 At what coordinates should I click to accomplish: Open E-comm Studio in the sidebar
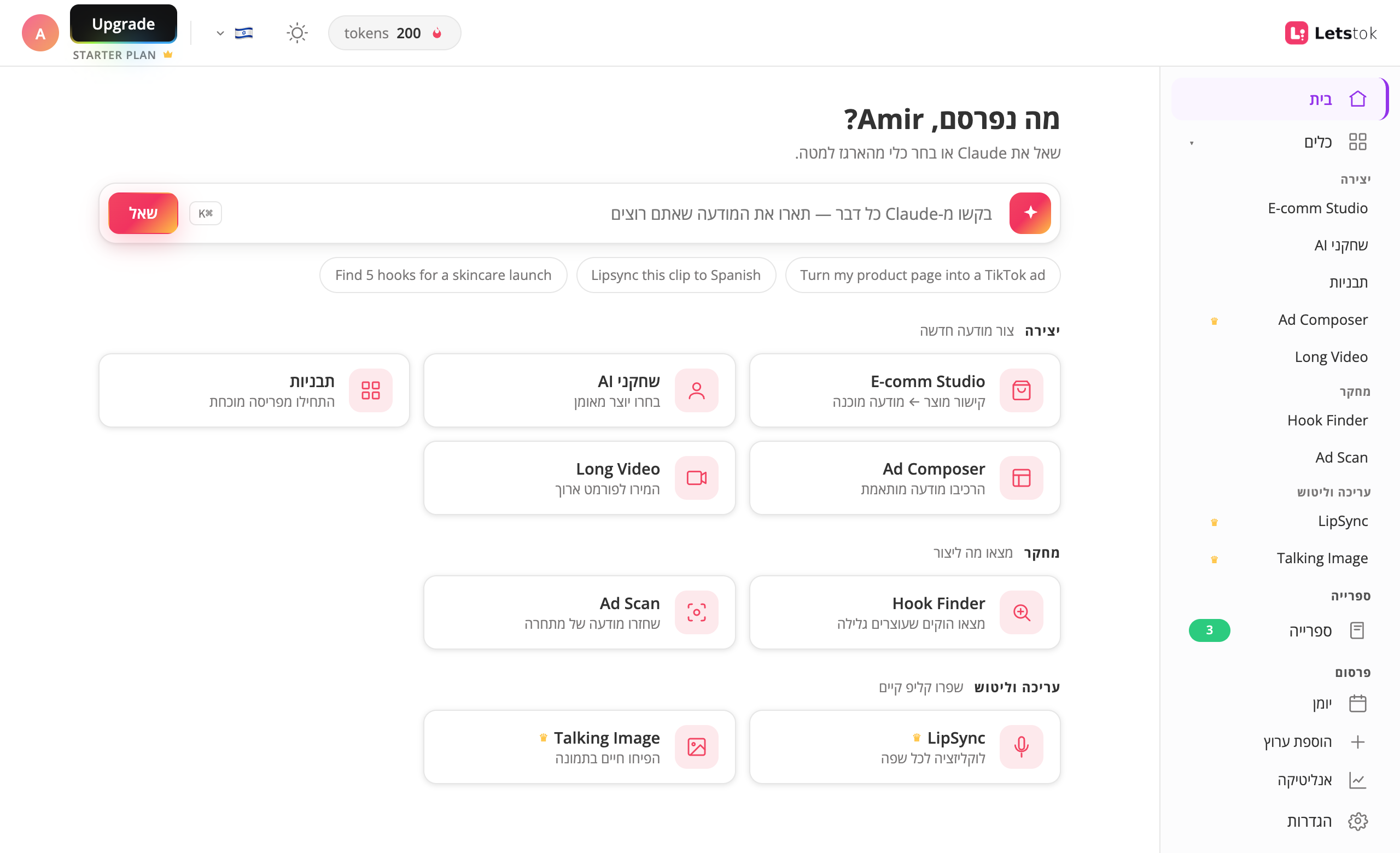1317,208
